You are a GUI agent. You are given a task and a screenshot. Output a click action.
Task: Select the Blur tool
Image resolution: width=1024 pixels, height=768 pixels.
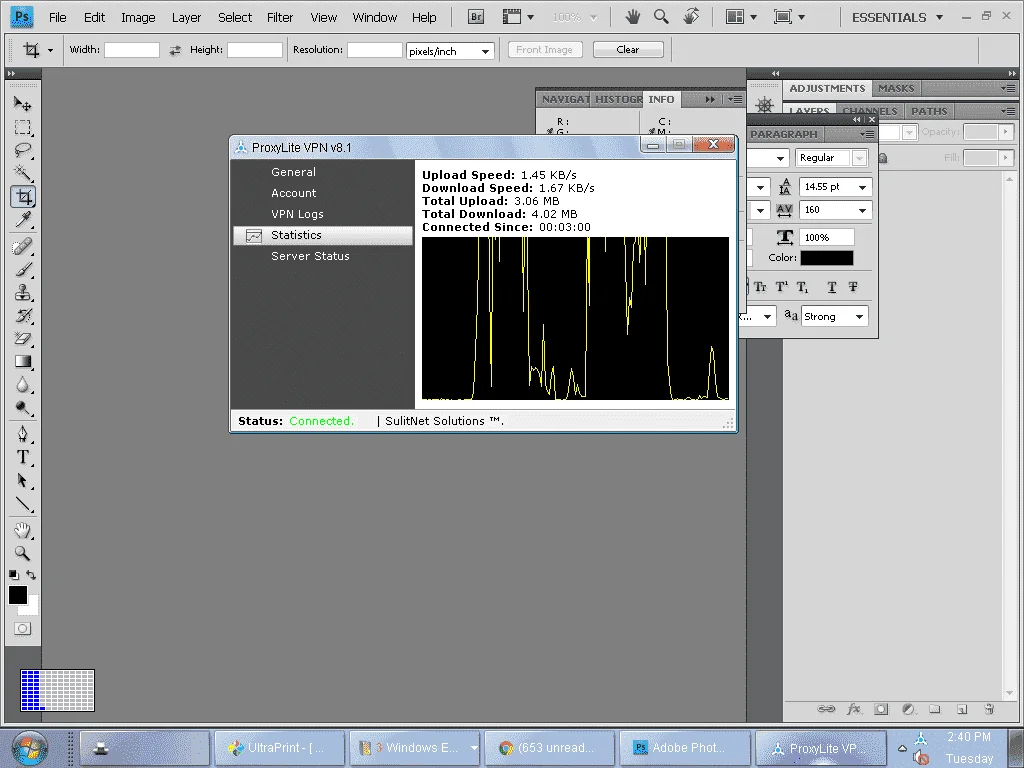pos(23,385)
